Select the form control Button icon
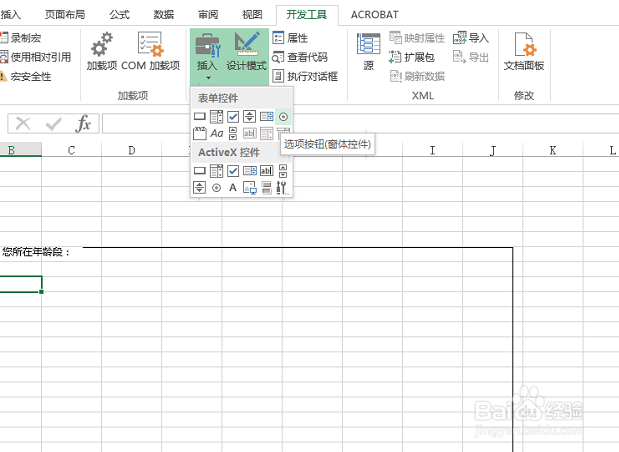 [200, 116]
